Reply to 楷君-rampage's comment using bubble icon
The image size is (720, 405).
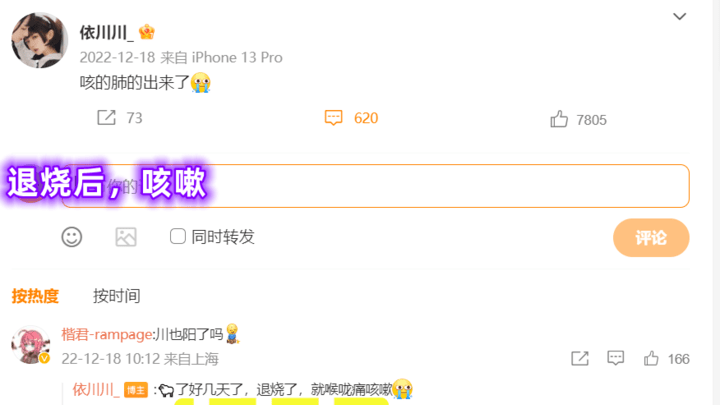coord(615,358)
